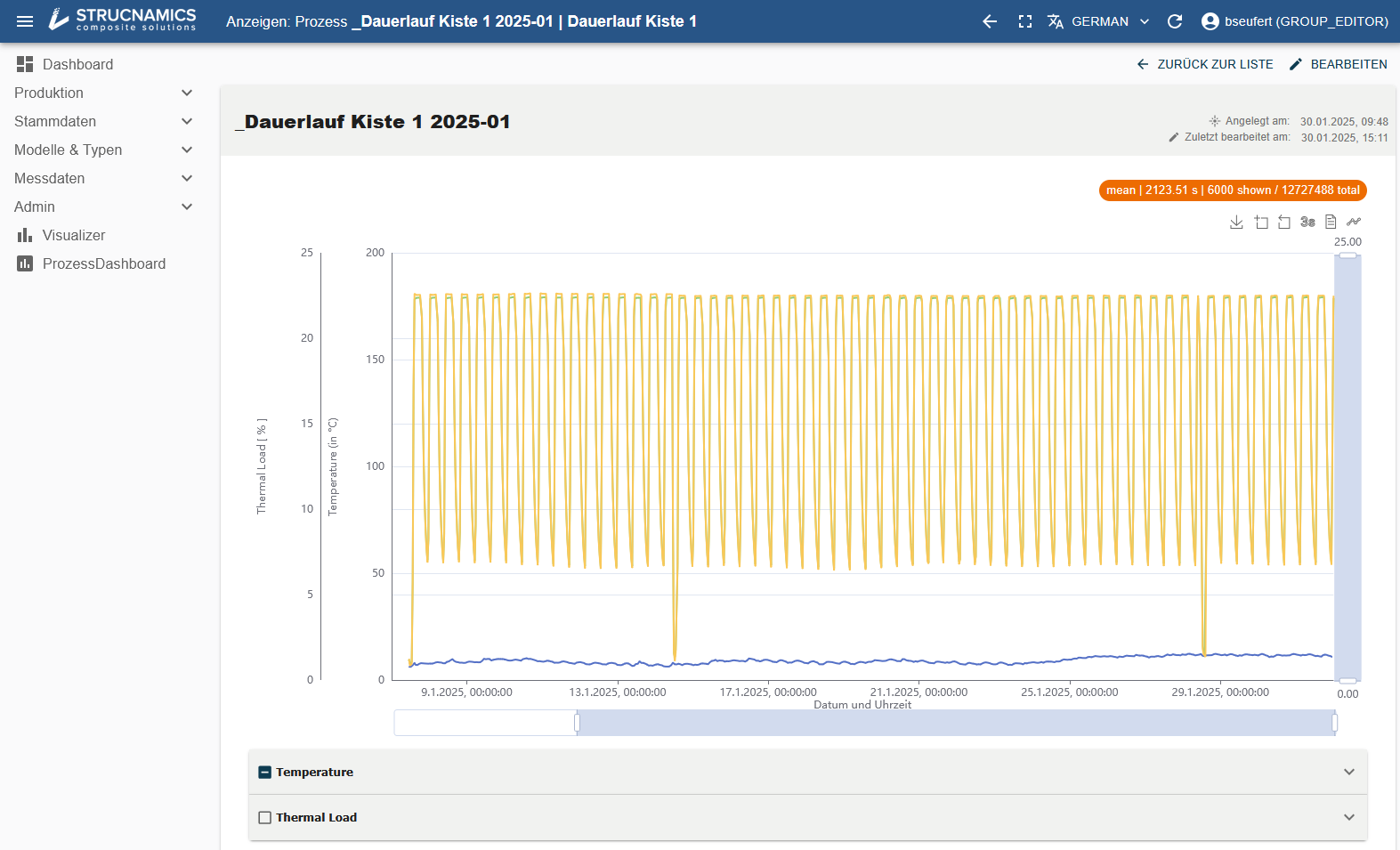Click the refresh icon in header

pyautogui.click(x=1175, y=21)
